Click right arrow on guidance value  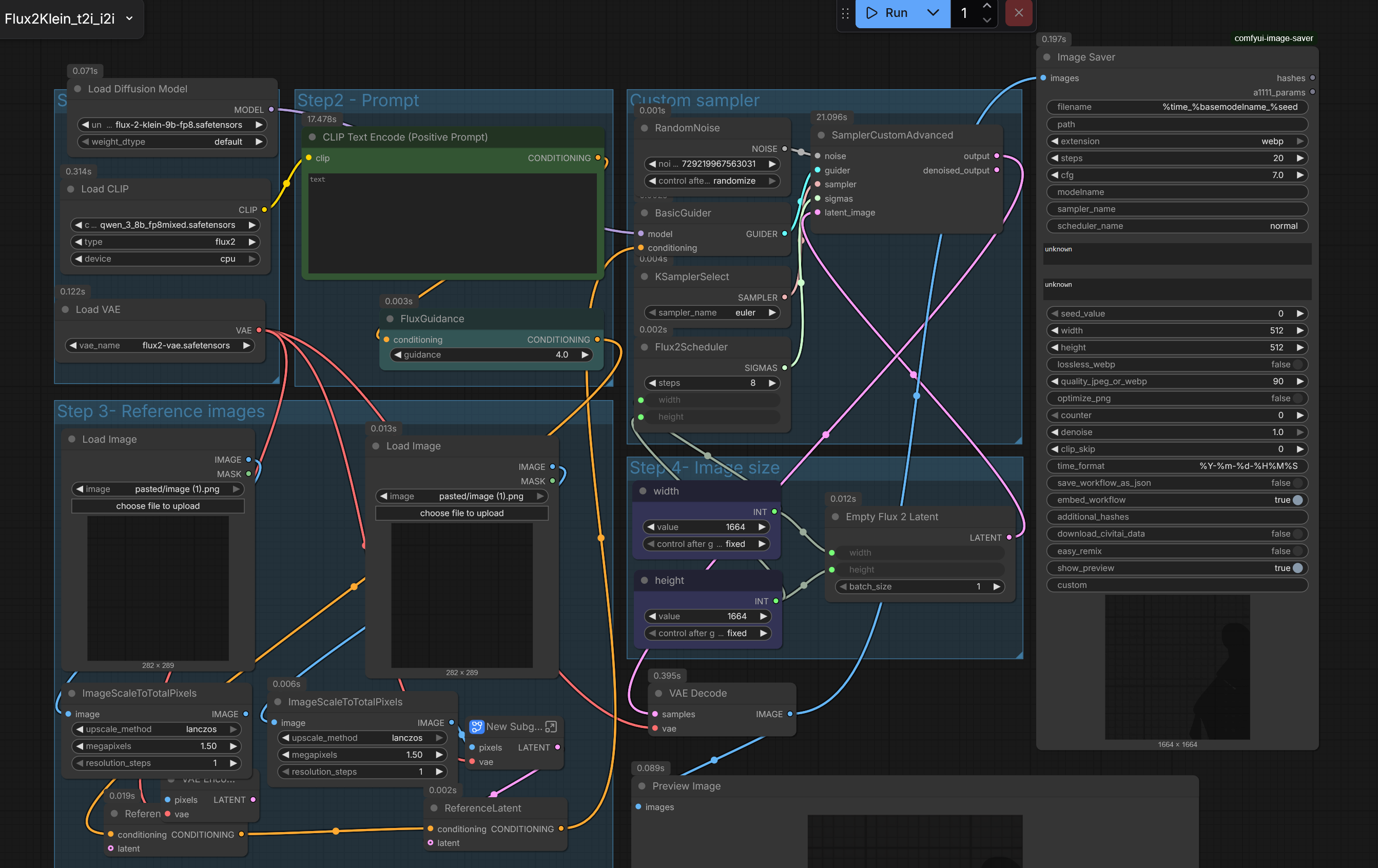(x=585, y=355)
